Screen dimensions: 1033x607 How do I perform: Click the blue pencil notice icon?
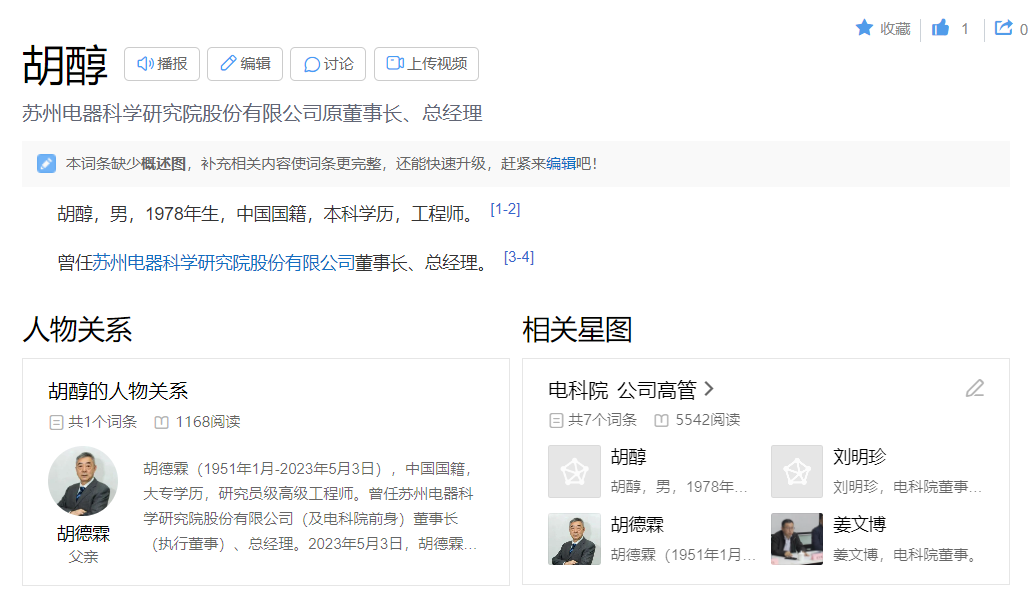pyautogui.click(x=46, y=163)
